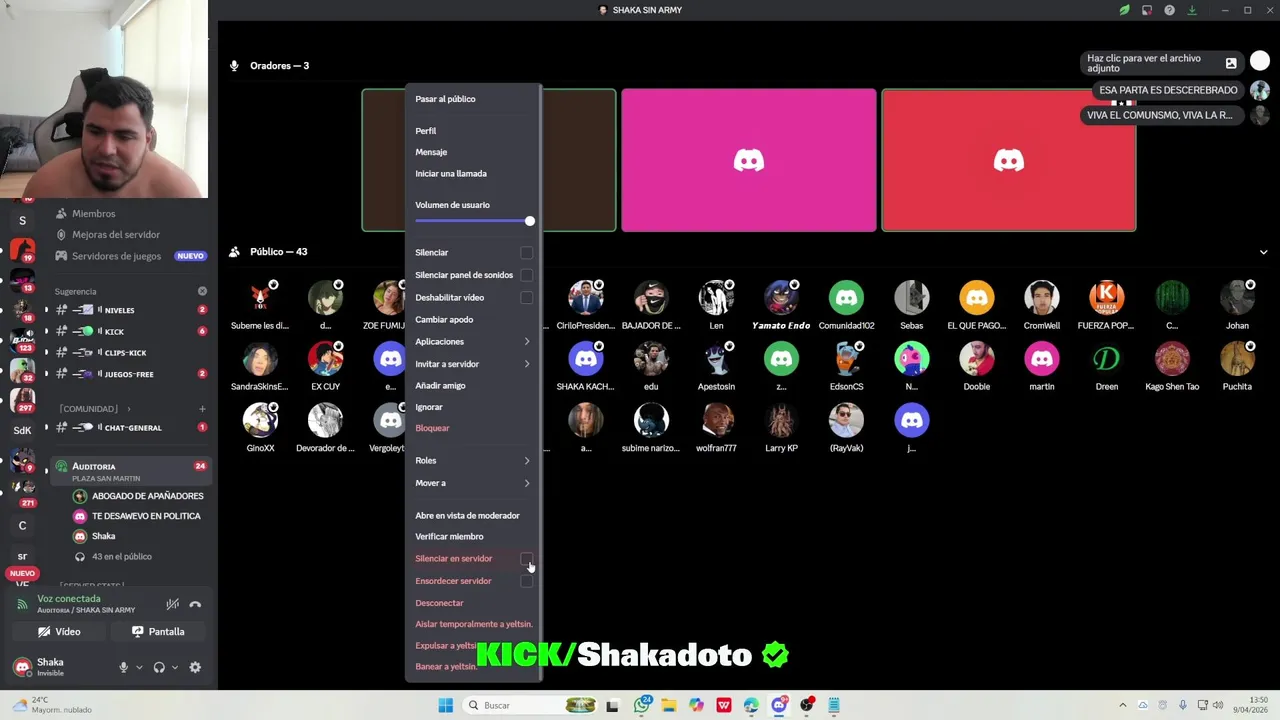Open the Miembros list link

pyautogui.click(x=93, y=213)
